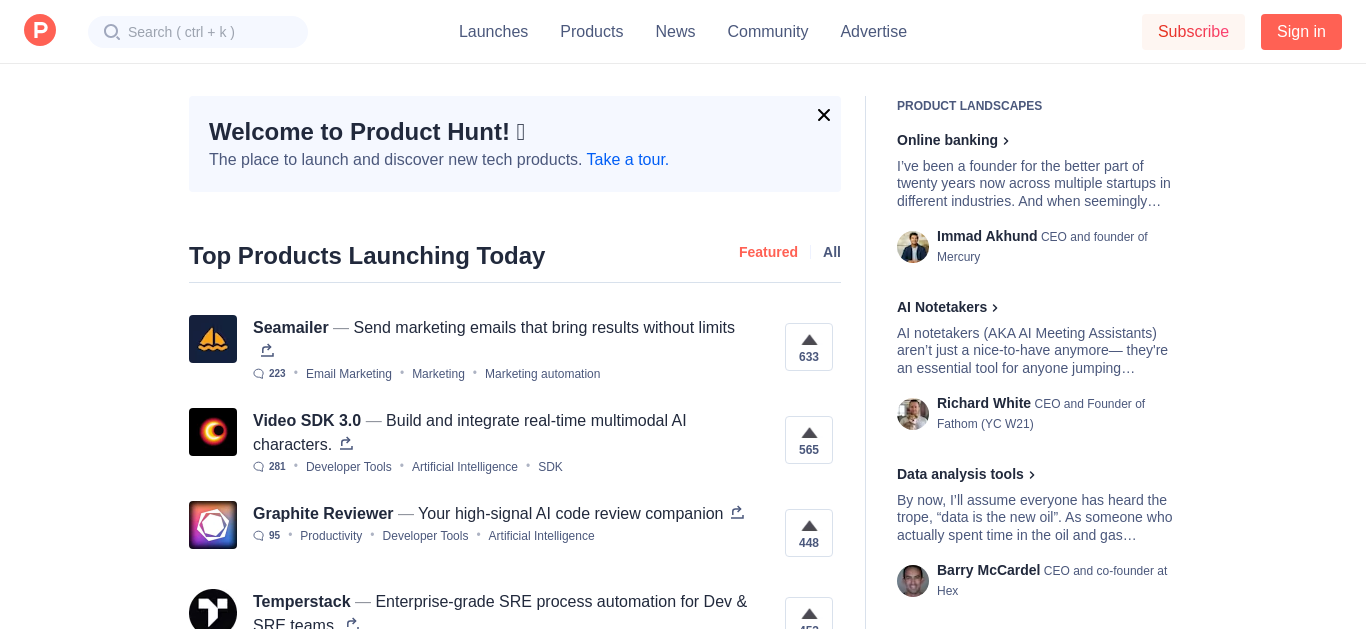View Richard White's avatar
The image size is (1366, 629).
[913, 414]
